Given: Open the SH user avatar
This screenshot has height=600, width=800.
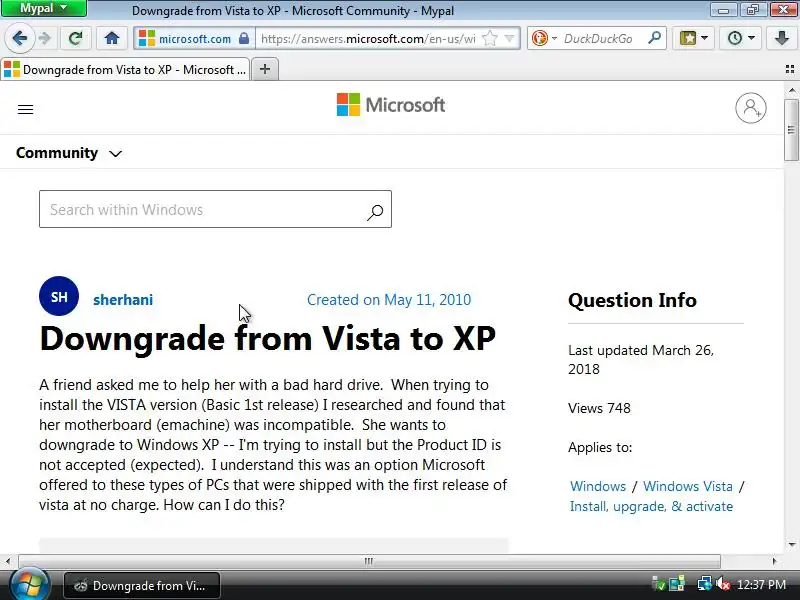Looking at the screenshot, I should click(59, 296).
